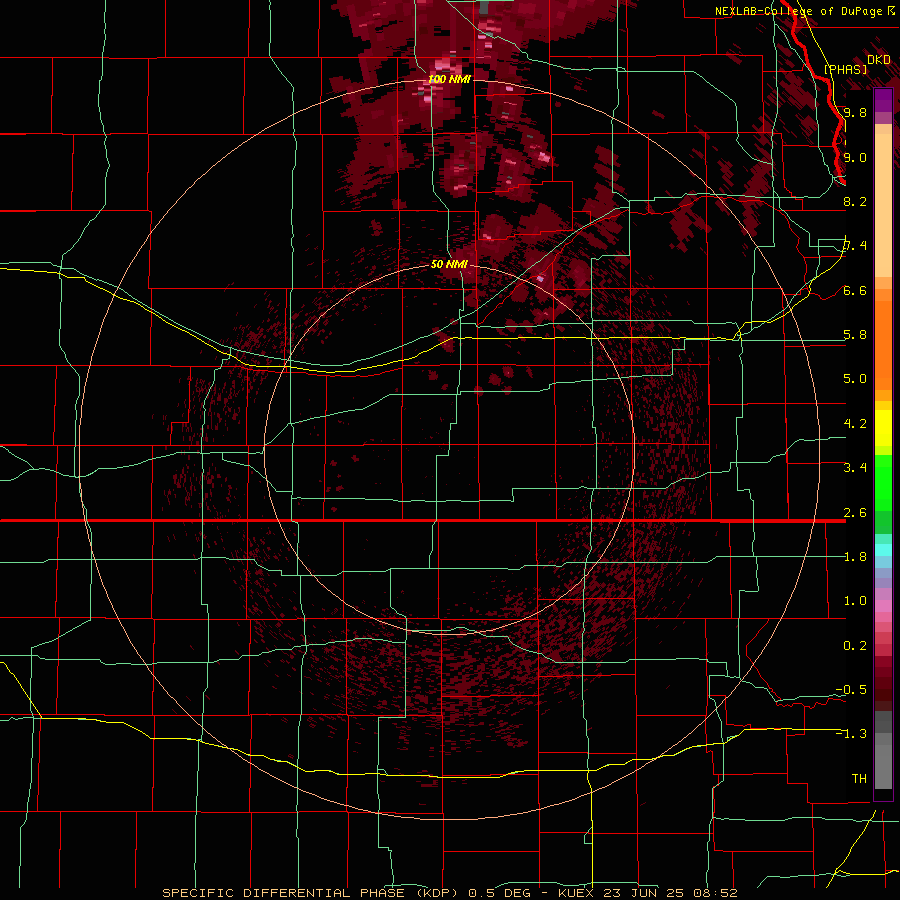Select the 8.2 value on color scale
This screenshot has width=900, height=900.
click(855, 201)
